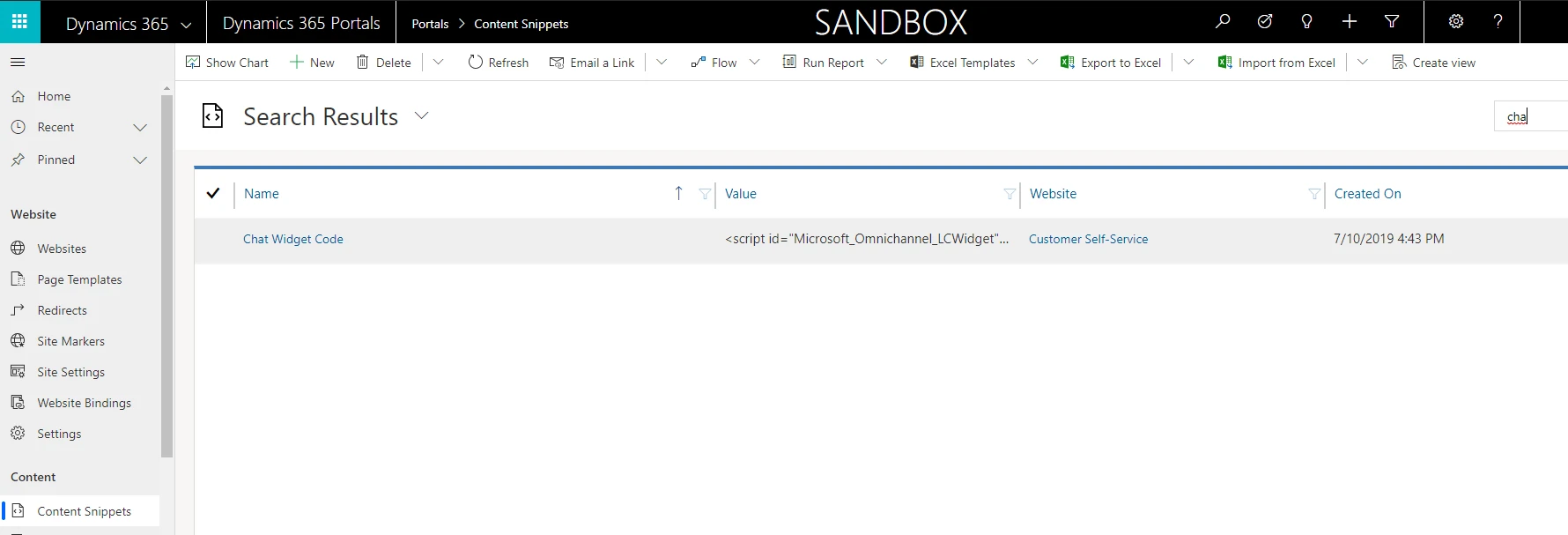Open the advanced find funnel icon
The height and width of the screenshot is (535, 1568).
click(x=1392, y=21)
